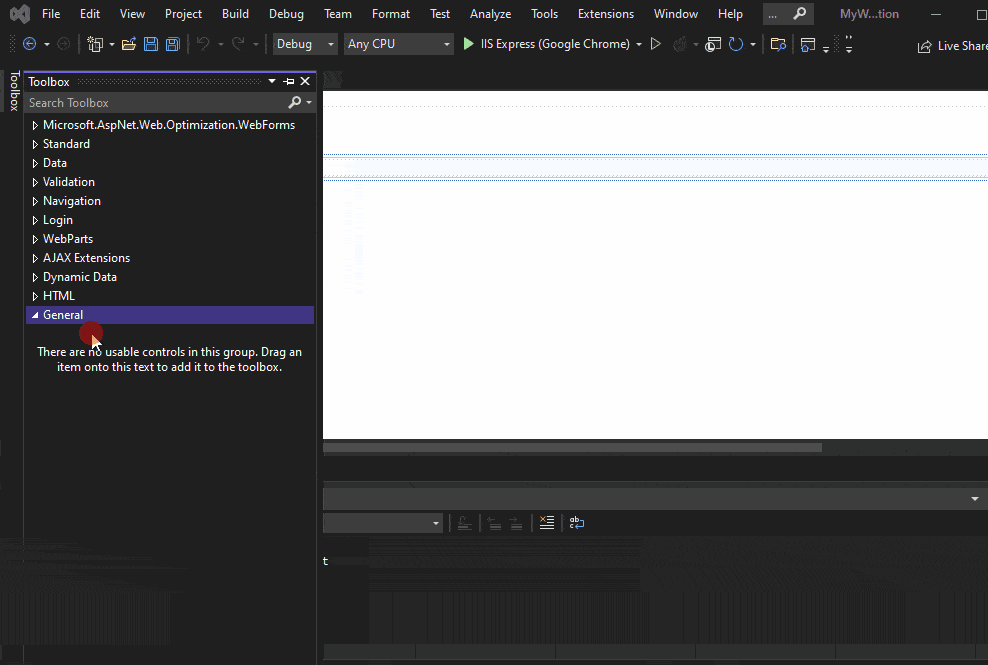Click the Visual Studio logo icon
The width and height of the screenshot is (988, 665).
point(20,13)
